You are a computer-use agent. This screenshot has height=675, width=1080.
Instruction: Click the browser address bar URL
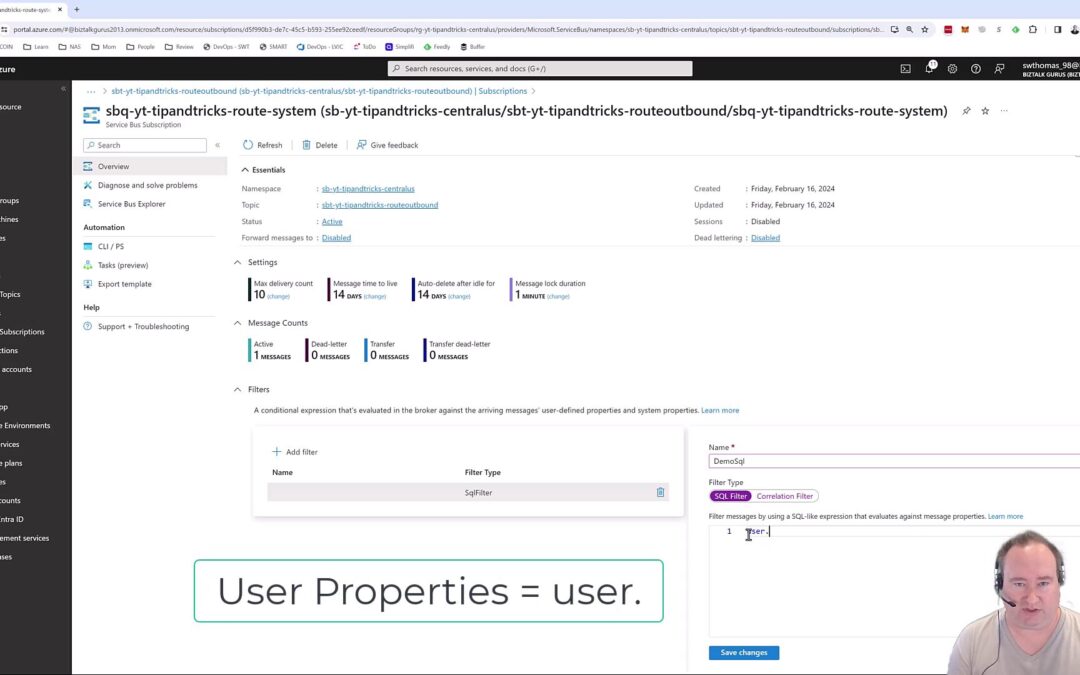point(448,30)
